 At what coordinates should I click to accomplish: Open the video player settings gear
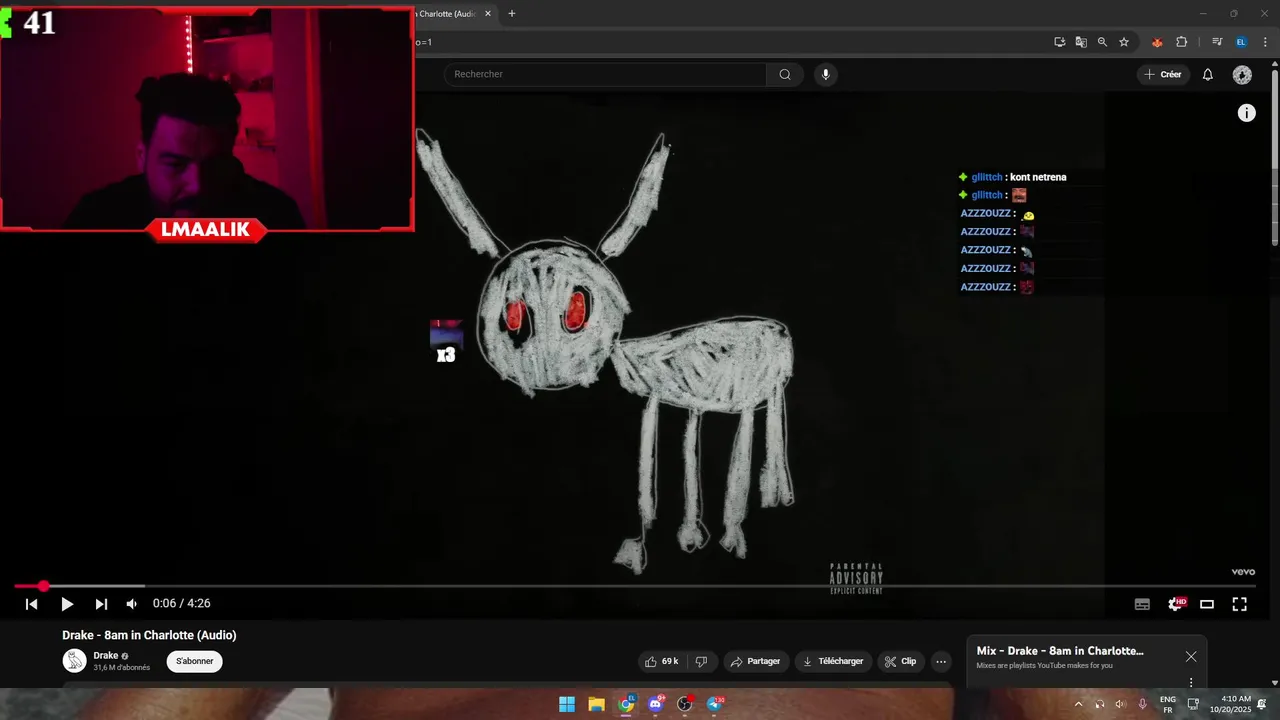1176,604
